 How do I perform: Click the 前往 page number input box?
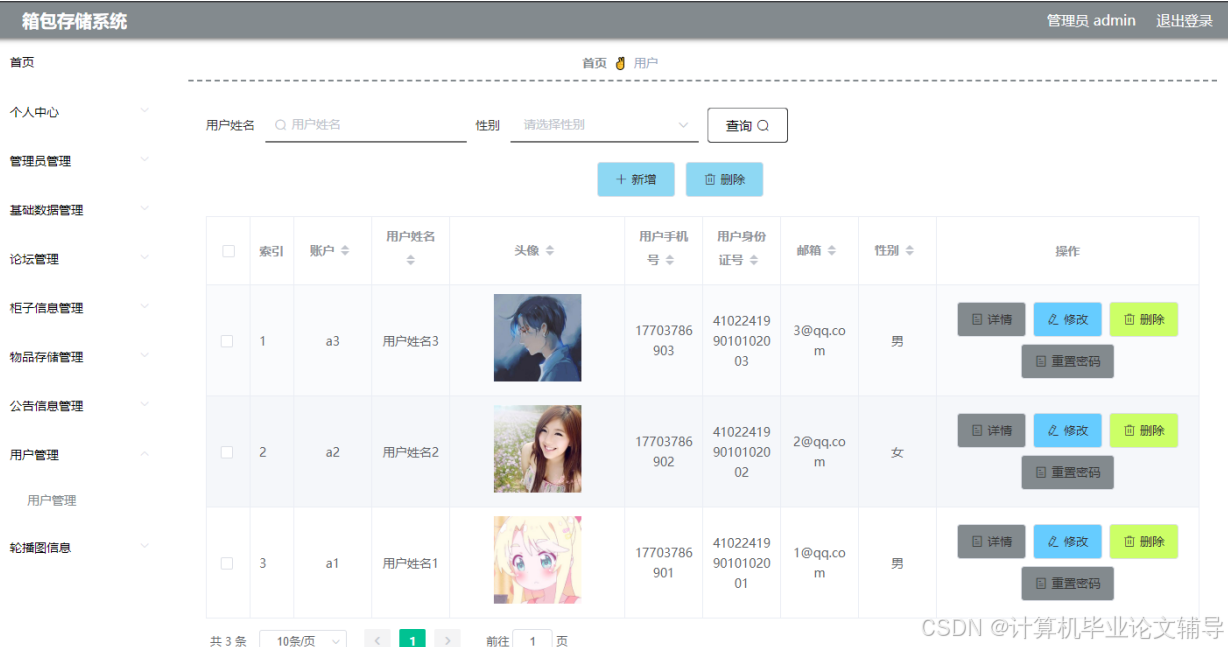click(x=532, y=641)
